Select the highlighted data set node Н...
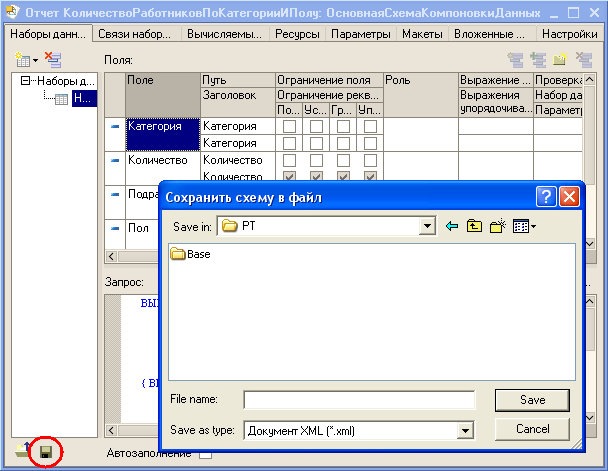608x471 pixels. tap(84, 98)
